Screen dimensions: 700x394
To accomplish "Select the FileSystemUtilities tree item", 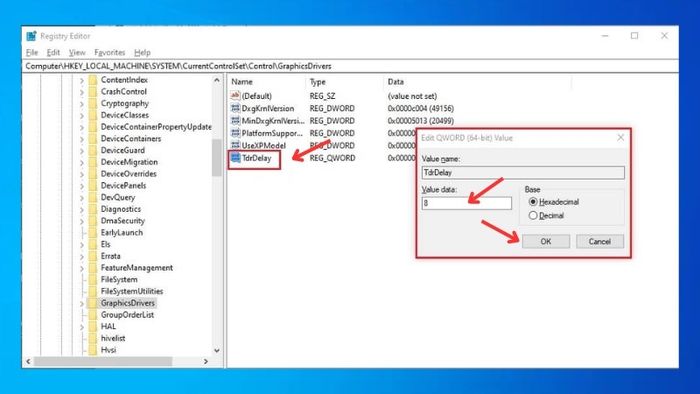I will point(132,291).
